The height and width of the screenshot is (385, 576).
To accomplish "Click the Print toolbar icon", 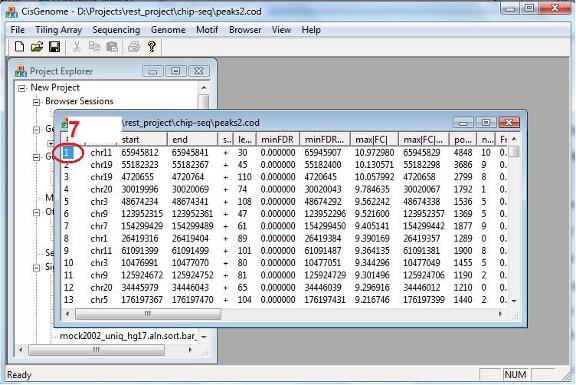I will 134,47.
